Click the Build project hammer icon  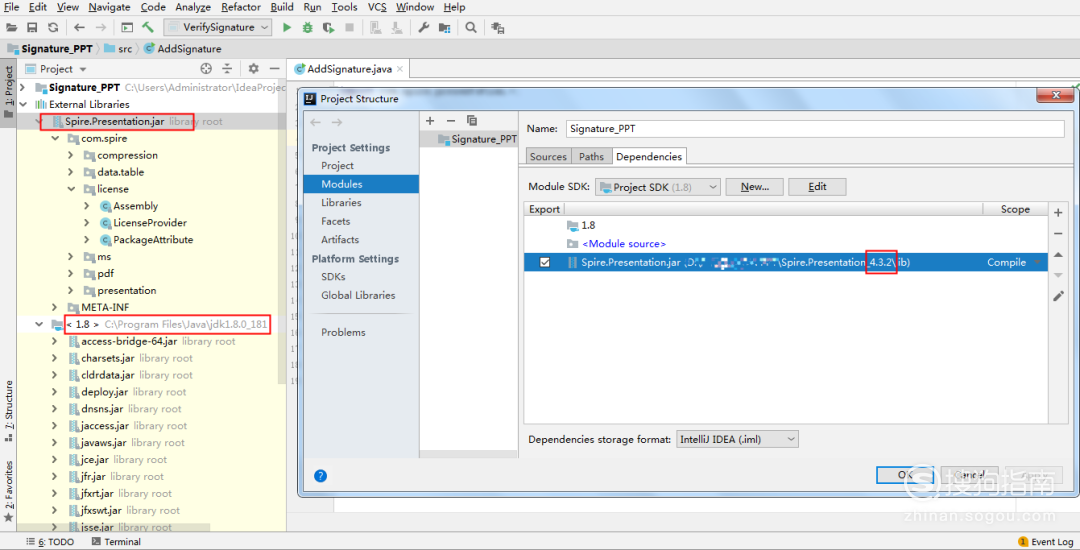pos(148,28)
